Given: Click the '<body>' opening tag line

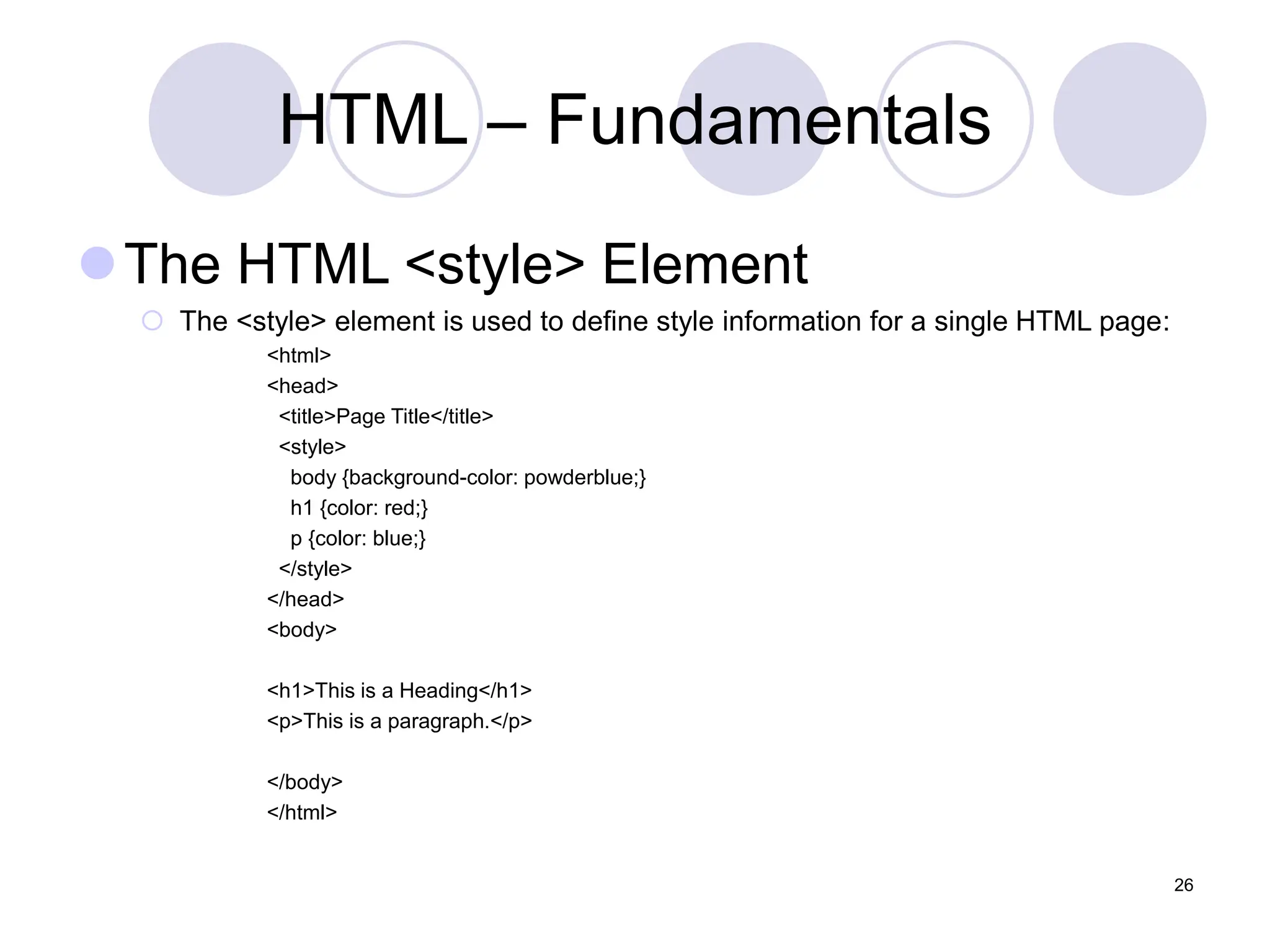Looking at the screenshot, I should (302, 630).
